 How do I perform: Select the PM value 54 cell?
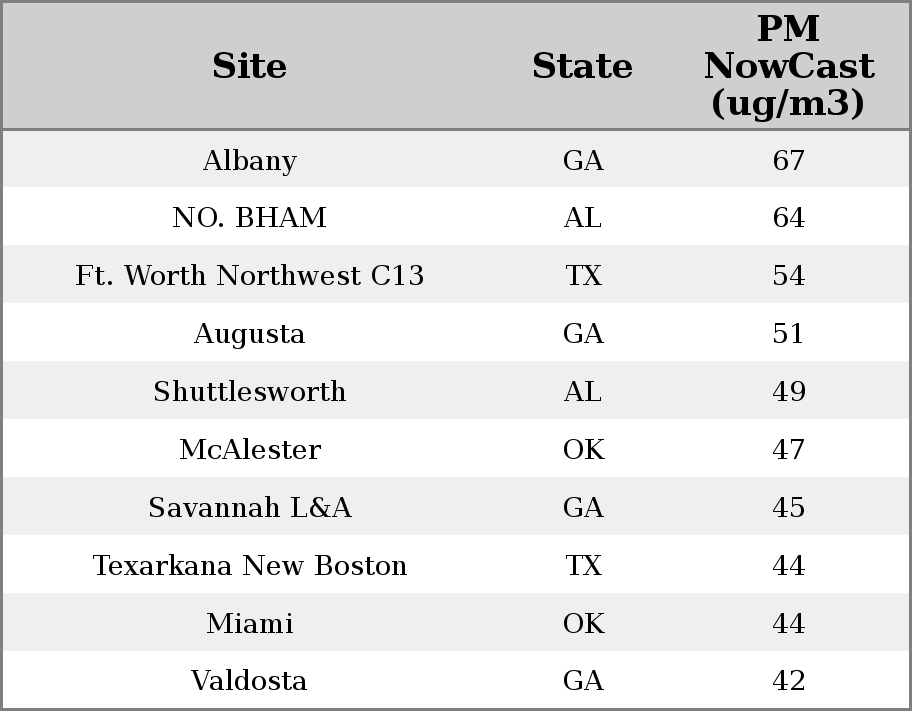(x=788, y=276)
